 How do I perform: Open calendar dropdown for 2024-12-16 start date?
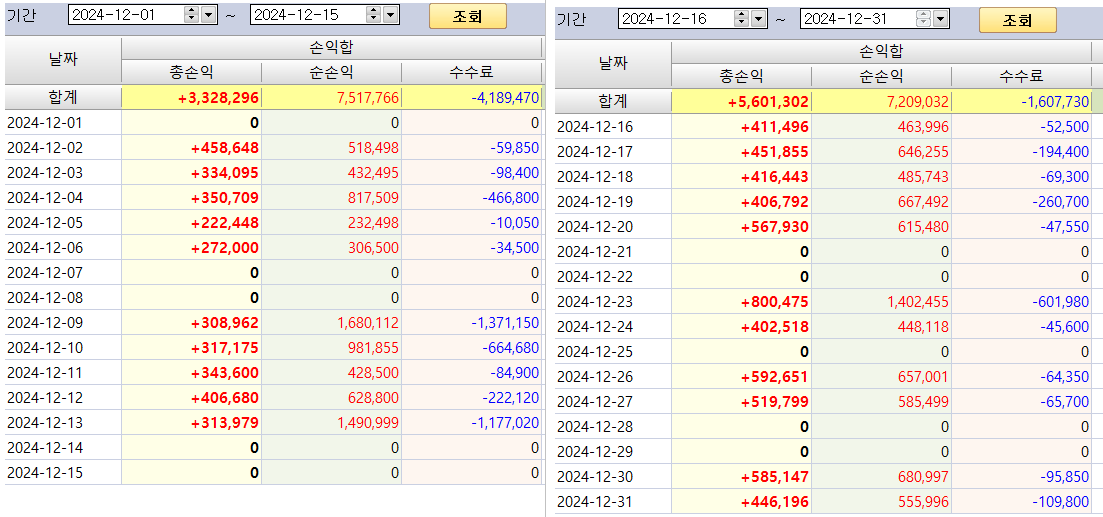click(758, 19)
